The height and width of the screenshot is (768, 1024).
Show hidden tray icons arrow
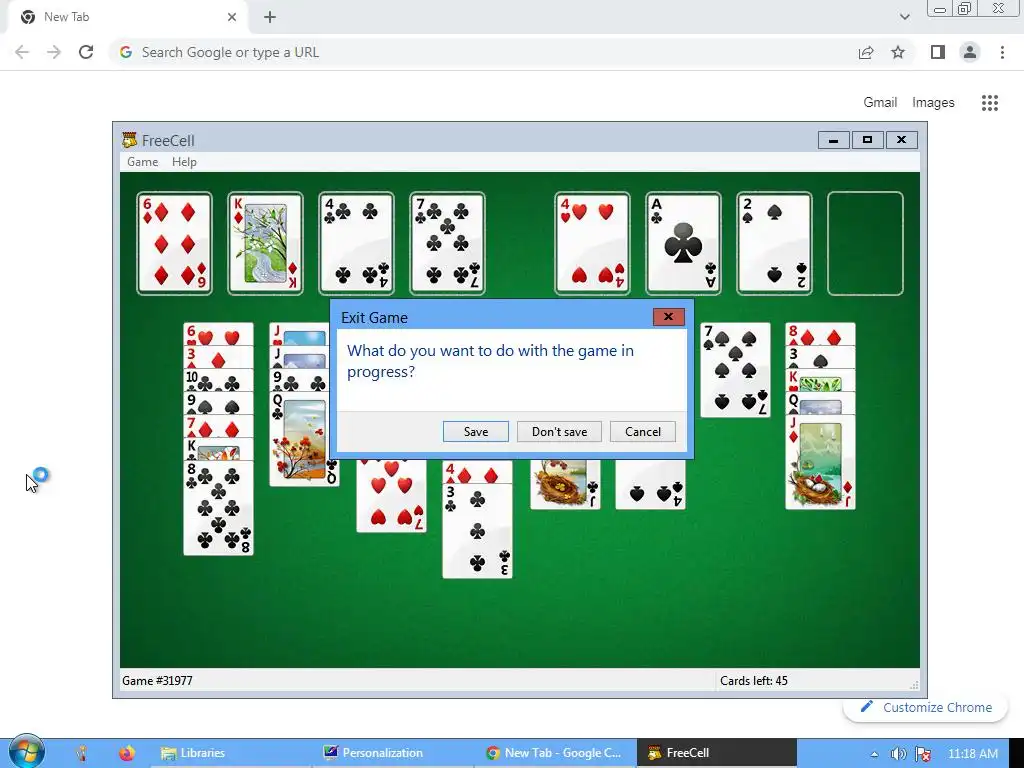(x=874, y=754)
